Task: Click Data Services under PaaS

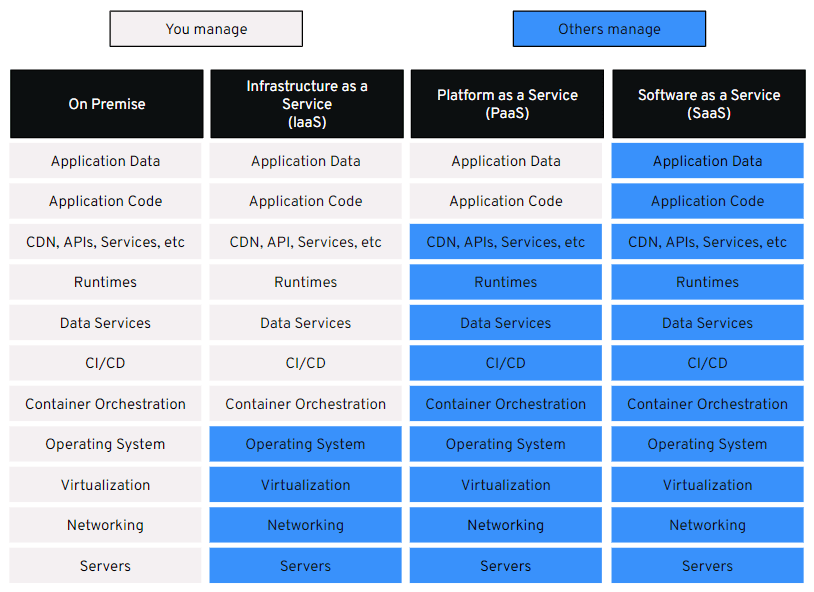Action: 506,322
